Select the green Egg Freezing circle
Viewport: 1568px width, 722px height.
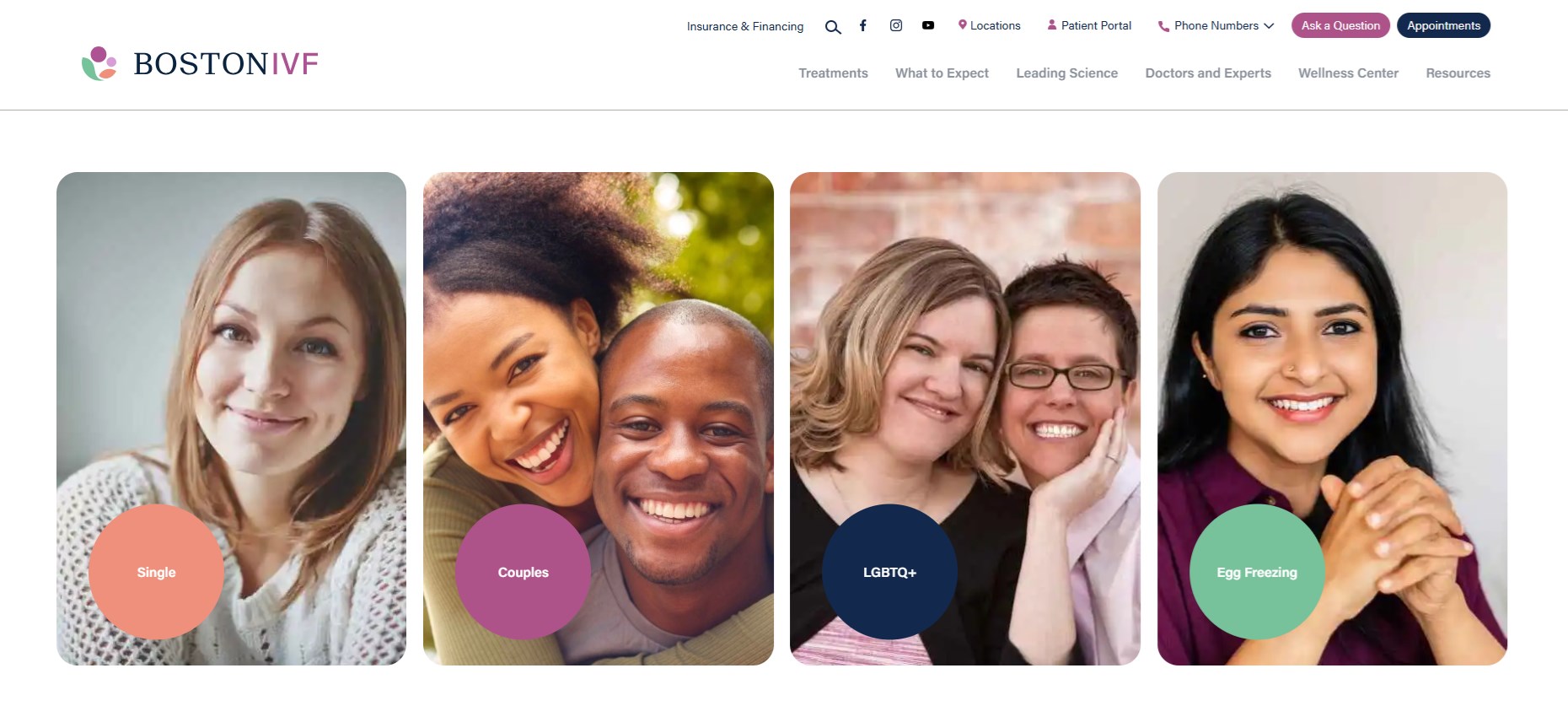pyautogui.click(x=1257, y=572)
